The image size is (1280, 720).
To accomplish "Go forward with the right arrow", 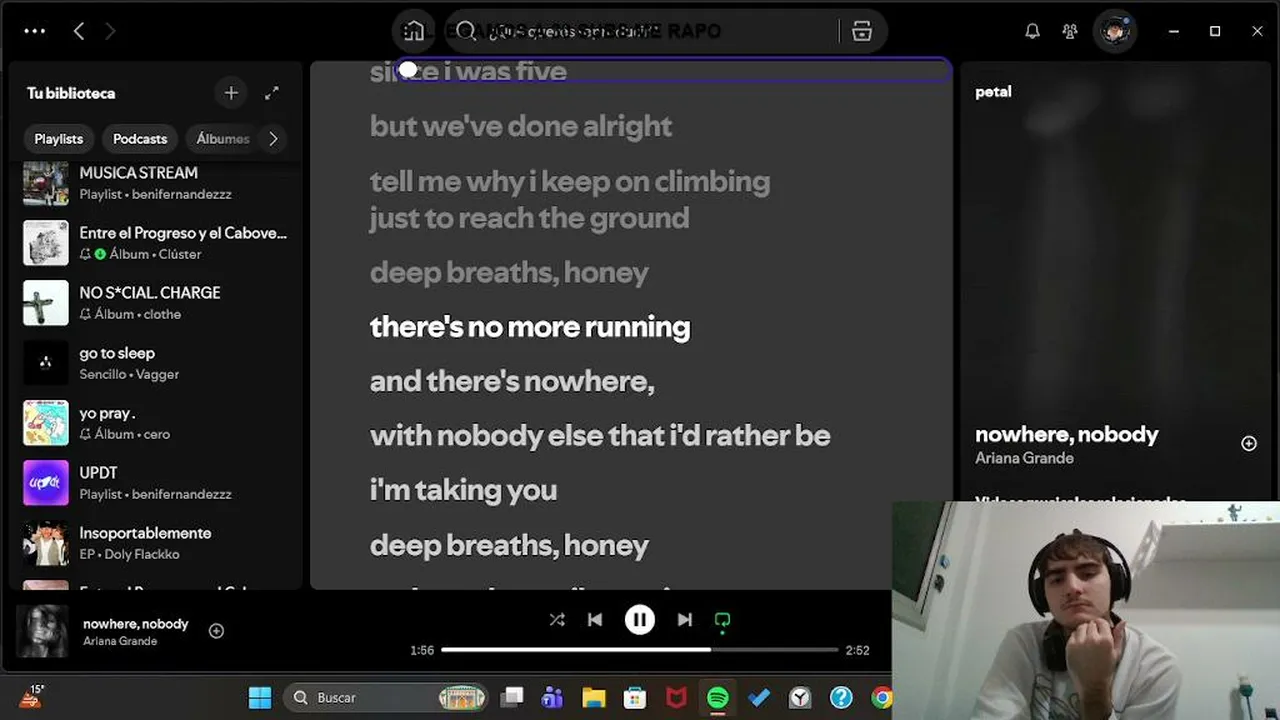I will pos(110,31).
